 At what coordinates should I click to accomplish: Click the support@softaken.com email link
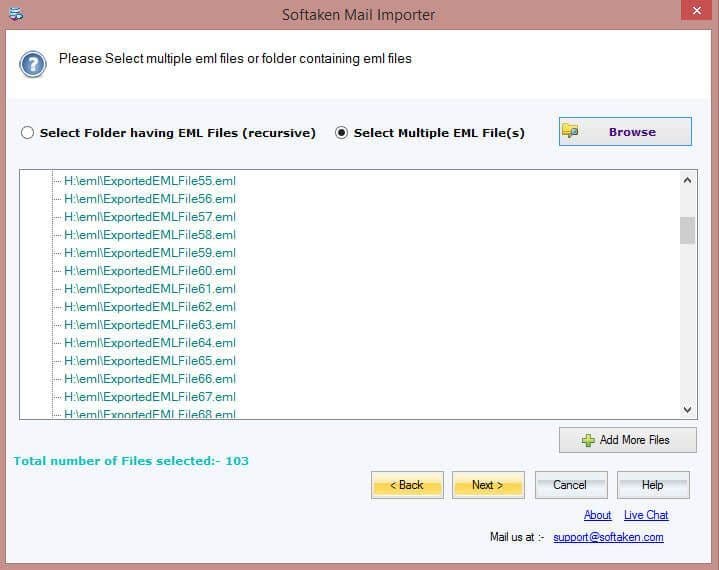coord(608,537)
